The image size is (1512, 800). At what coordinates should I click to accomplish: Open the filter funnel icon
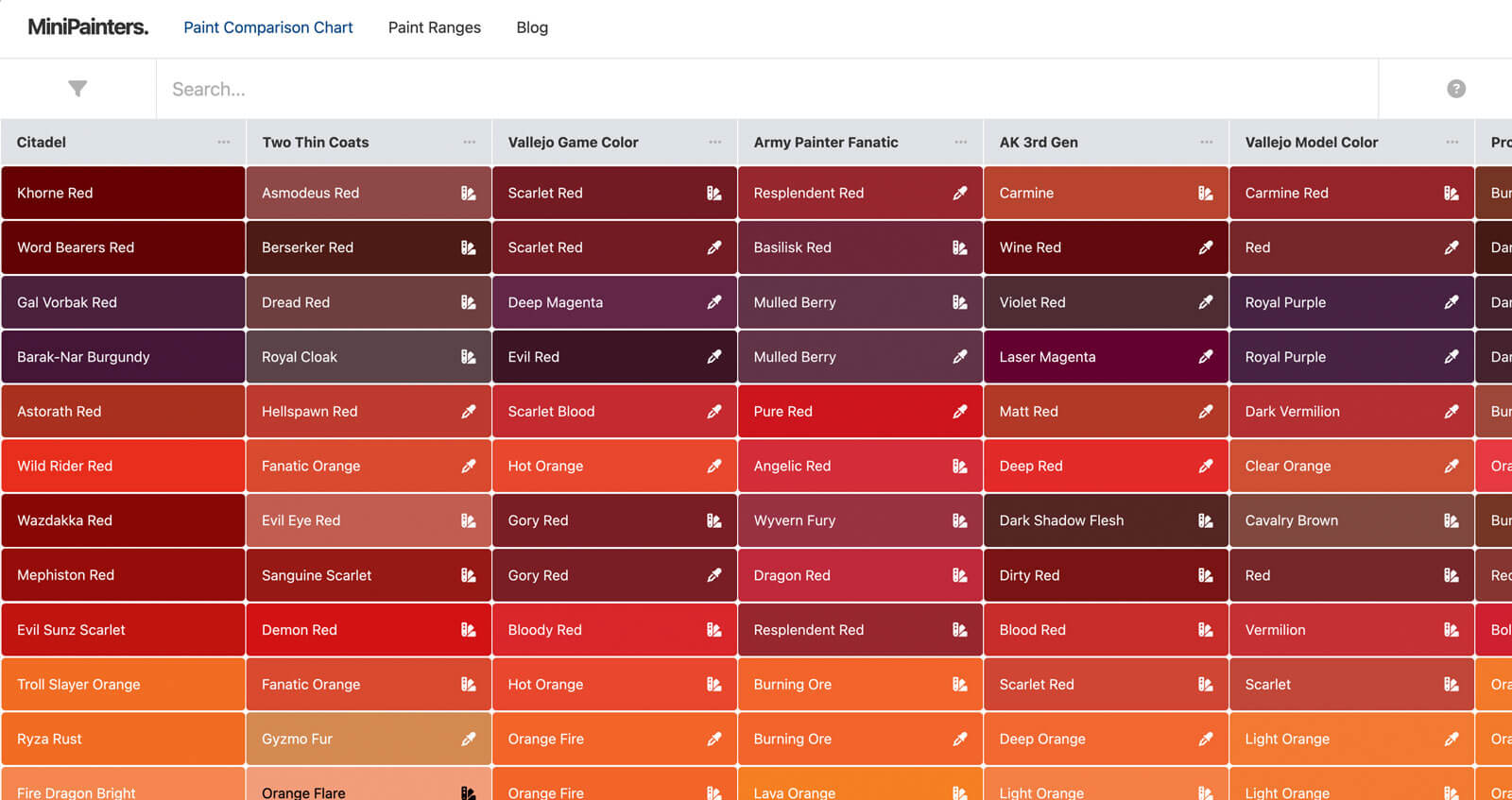coord(77,89)
